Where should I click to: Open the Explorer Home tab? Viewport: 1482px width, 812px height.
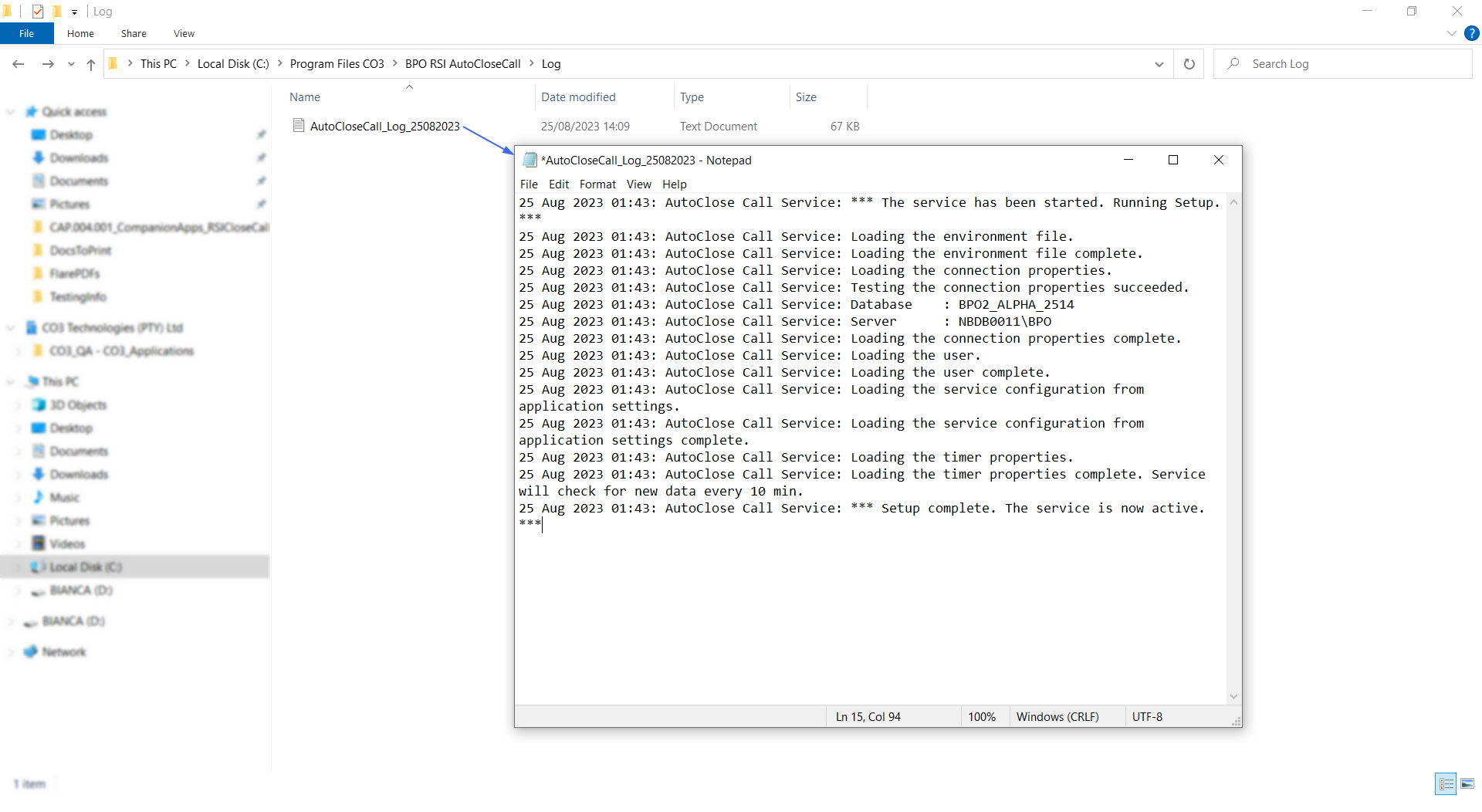(80, 33)
